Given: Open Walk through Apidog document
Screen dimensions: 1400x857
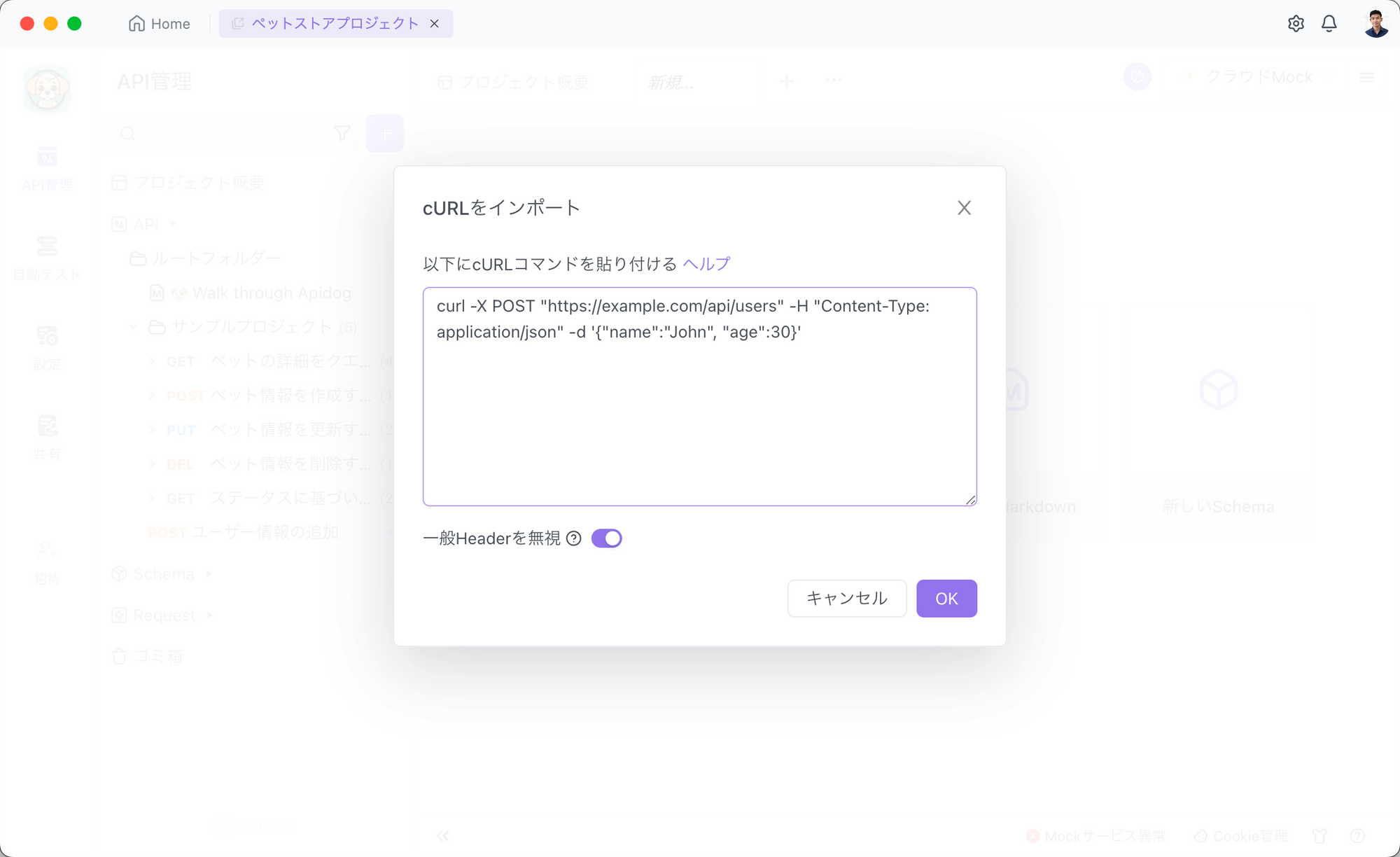Looking at the screenshot, I should [251, 293].
